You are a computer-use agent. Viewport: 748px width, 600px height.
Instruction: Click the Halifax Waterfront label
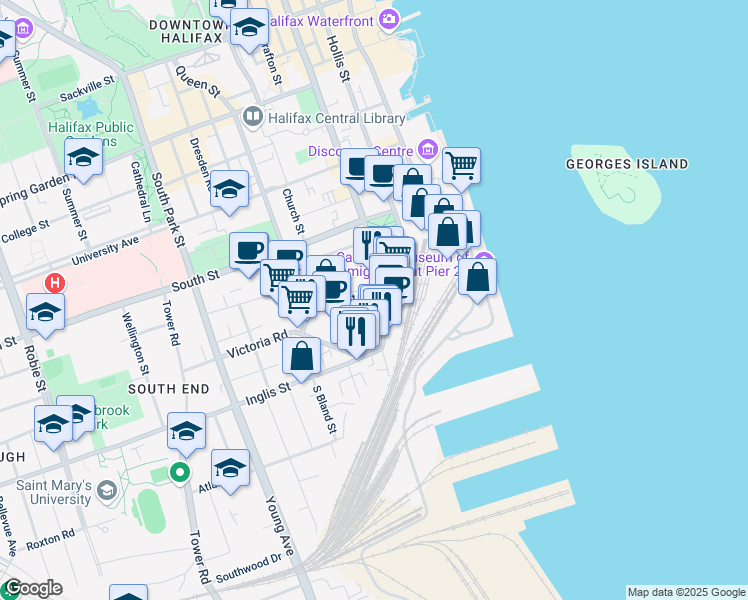point(320,21)
